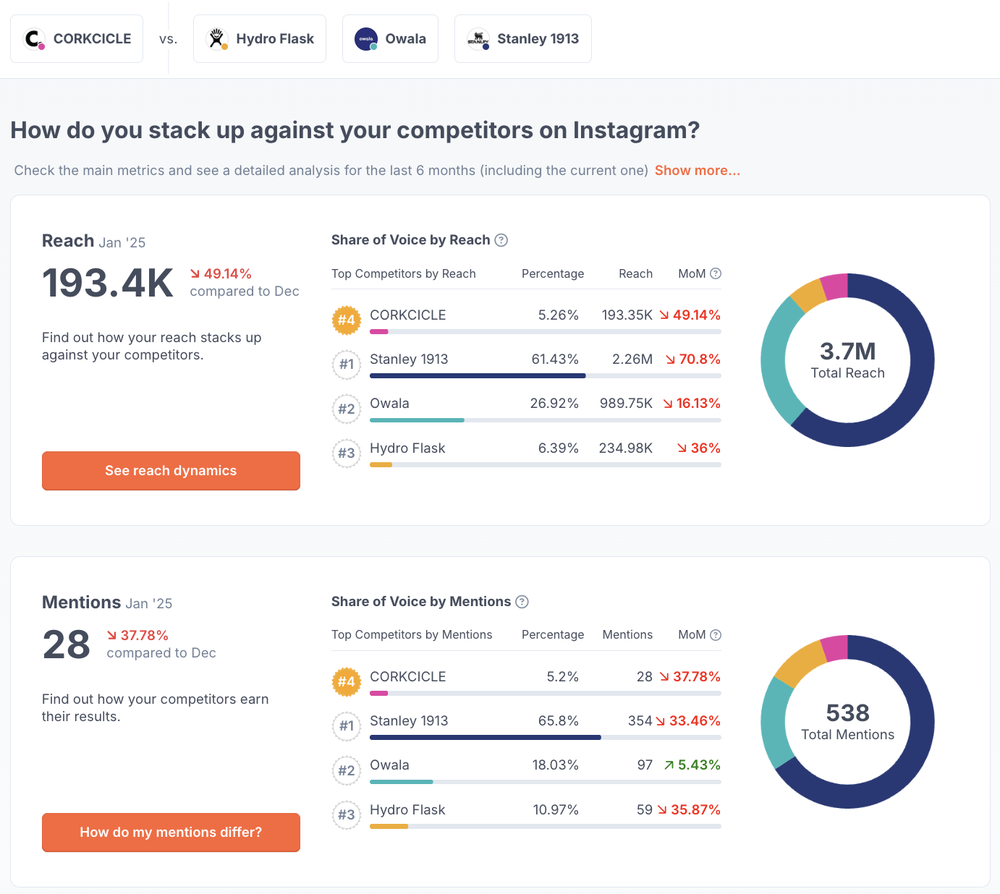
Task: Click the Percentage column header in Reach table
Action: click(x=553, y=274)
